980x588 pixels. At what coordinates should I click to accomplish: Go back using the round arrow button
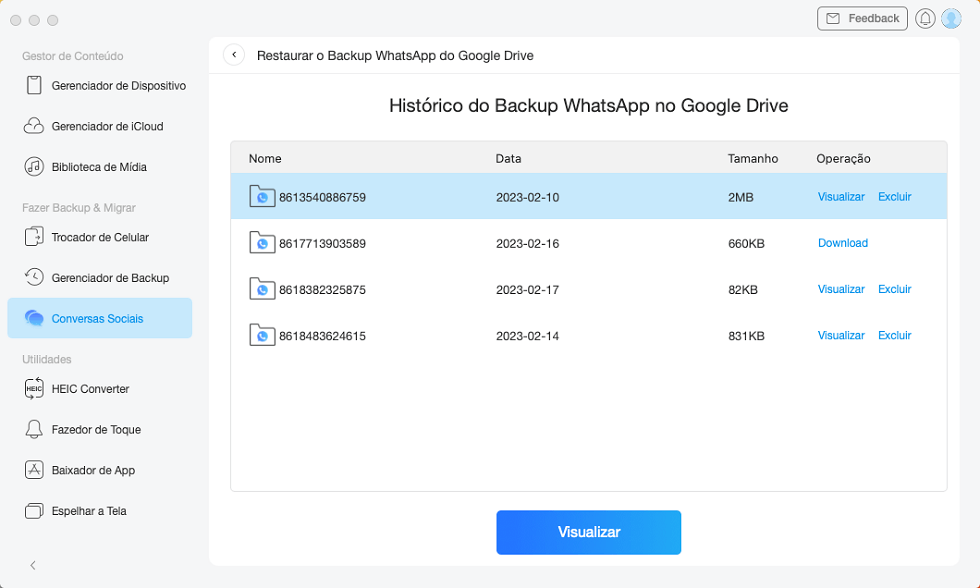(x=234, y=55)
